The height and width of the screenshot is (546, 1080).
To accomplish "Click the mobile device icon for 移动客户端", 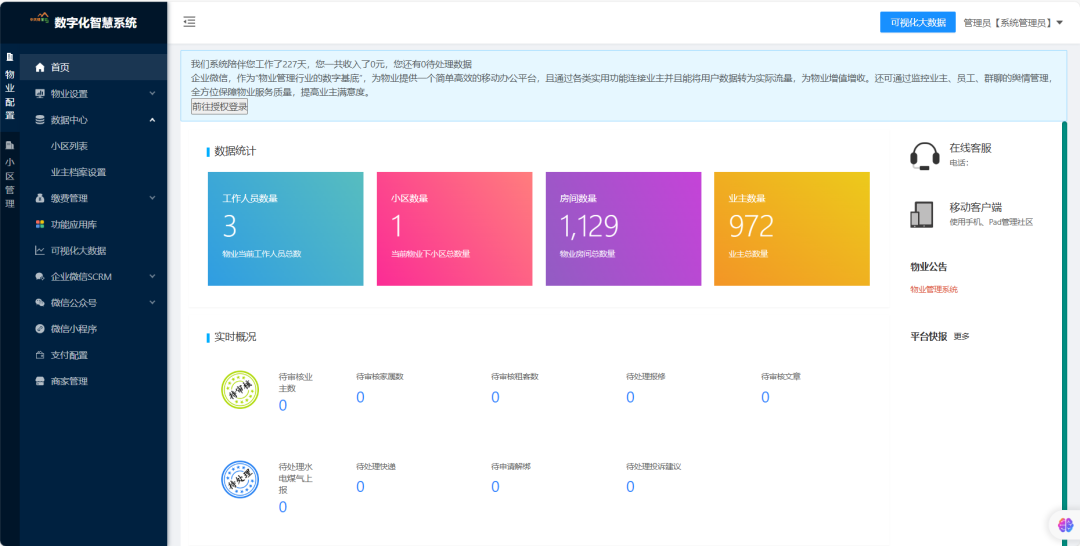I will pos(922,214).
